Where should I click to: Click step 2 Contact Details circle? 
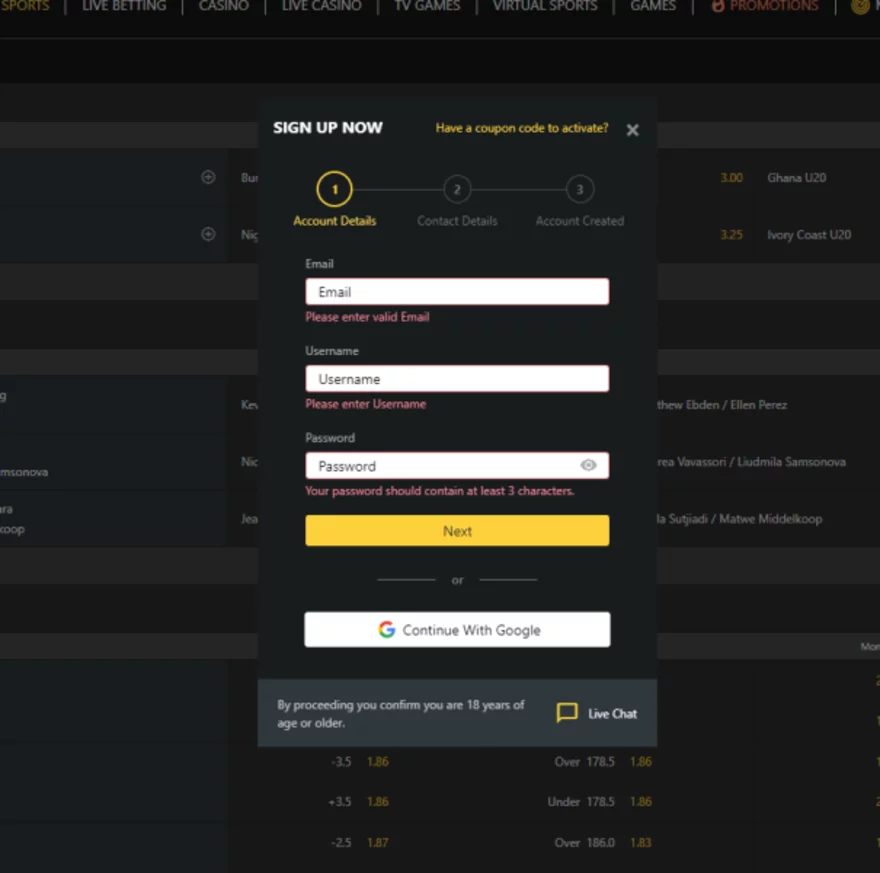point(457,189)
